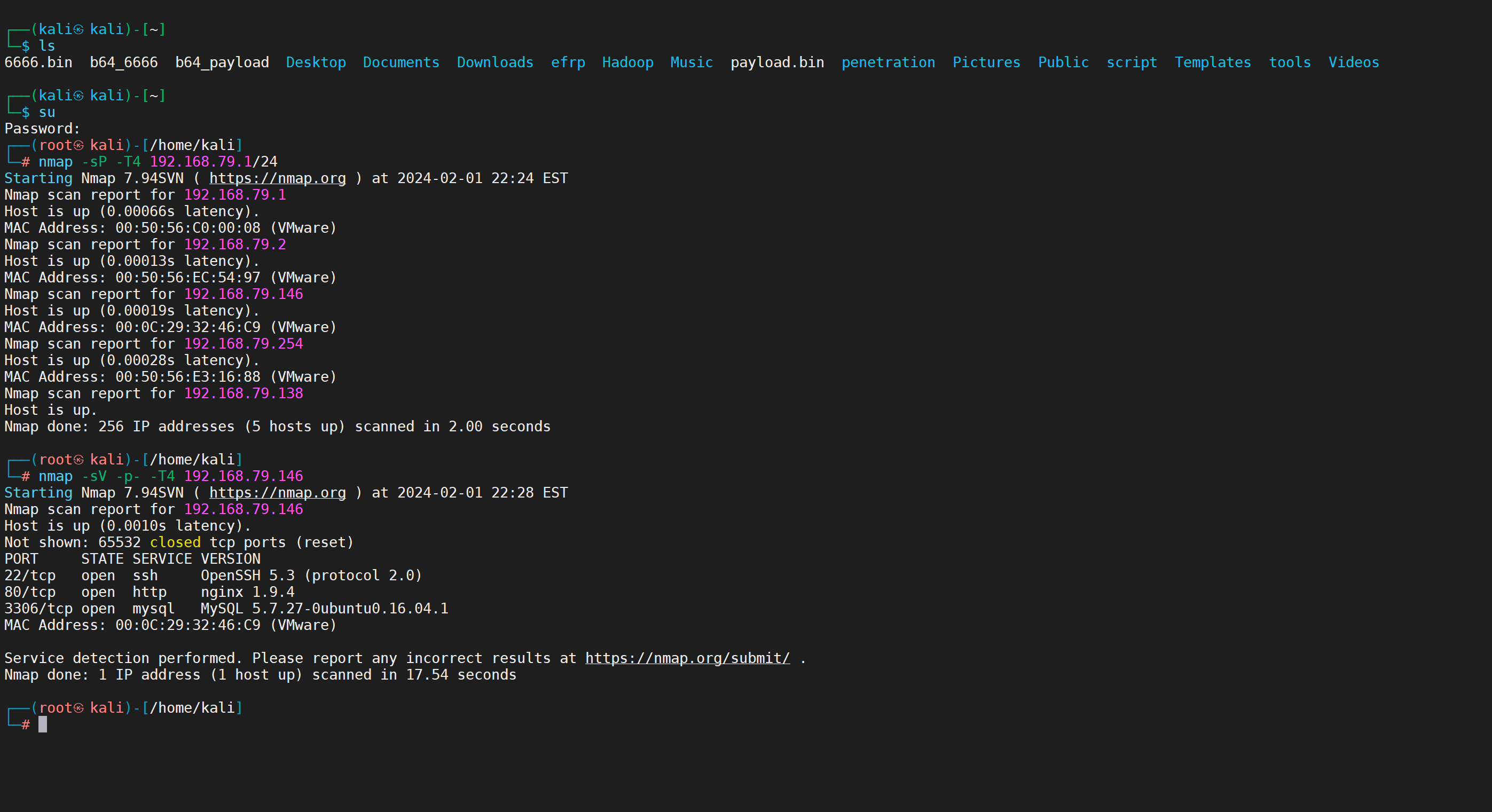Click 'scanned in 17.54 seconds' text
Image resolution: width=1492 pixels, height=812 pixels.
click(x=414, y=675)
